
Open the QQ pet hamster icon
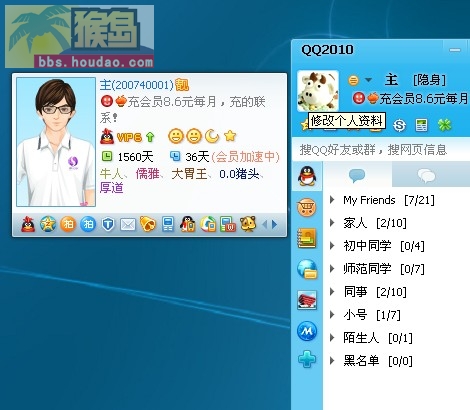(x=248, y=224)
